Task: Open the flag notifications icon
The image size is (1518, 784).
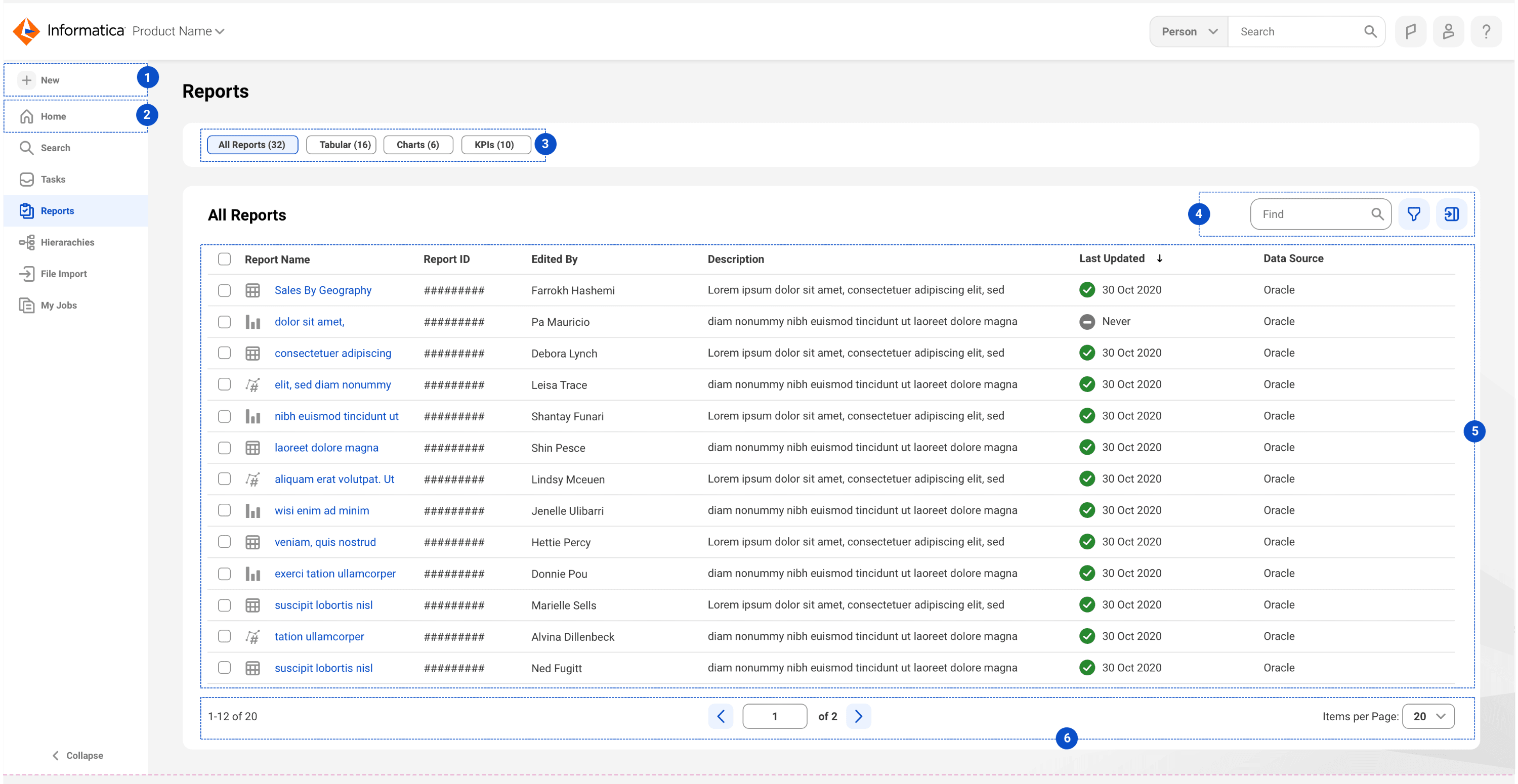Action: click(1410, 31)
